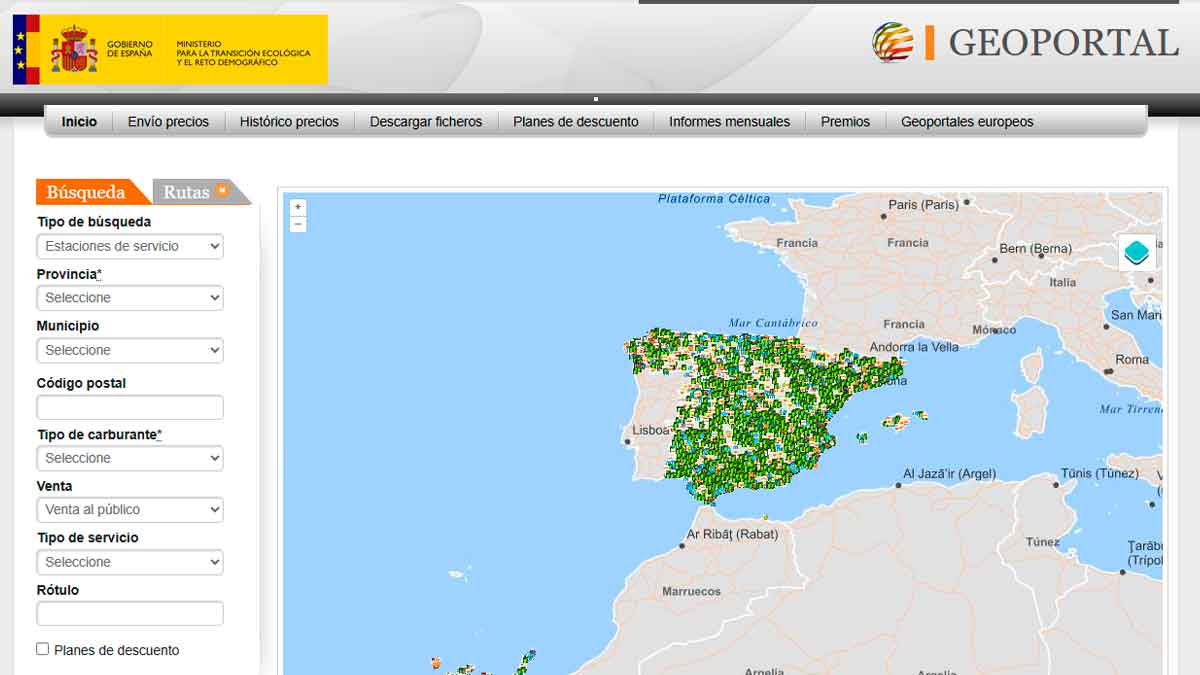Enable the Planes de descuento checkbox
1200x675 pixels.
(43, 649)
